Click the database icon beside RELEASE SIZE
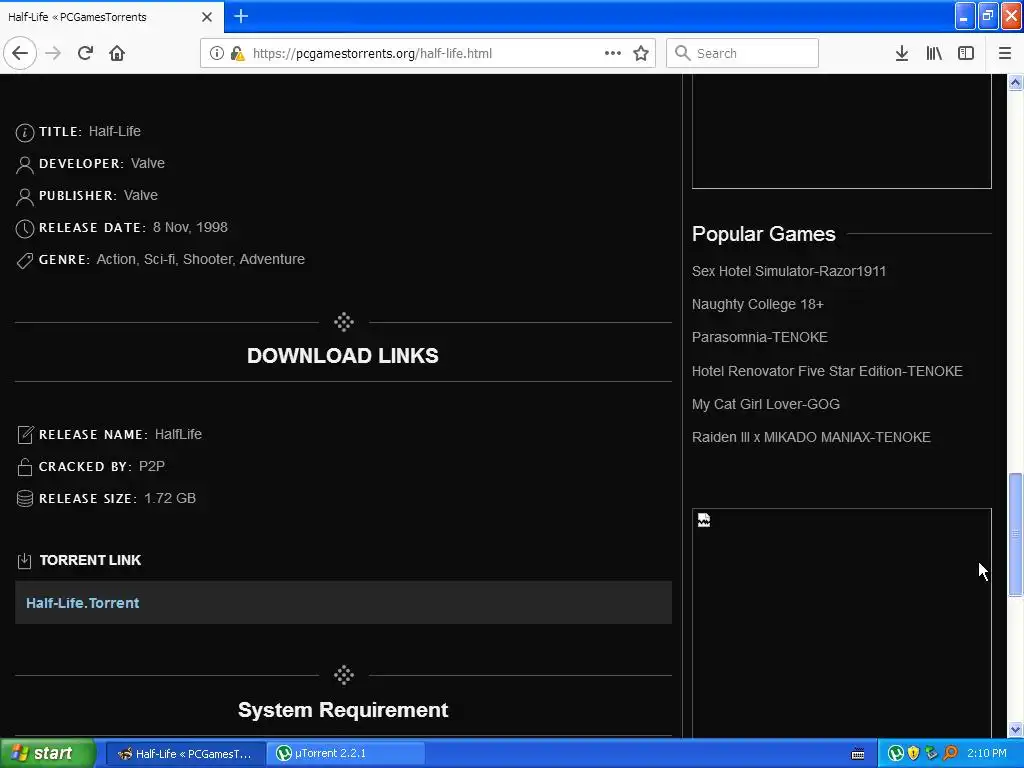The height and width of the screenshot is (768, 1024). coord(24,498)
